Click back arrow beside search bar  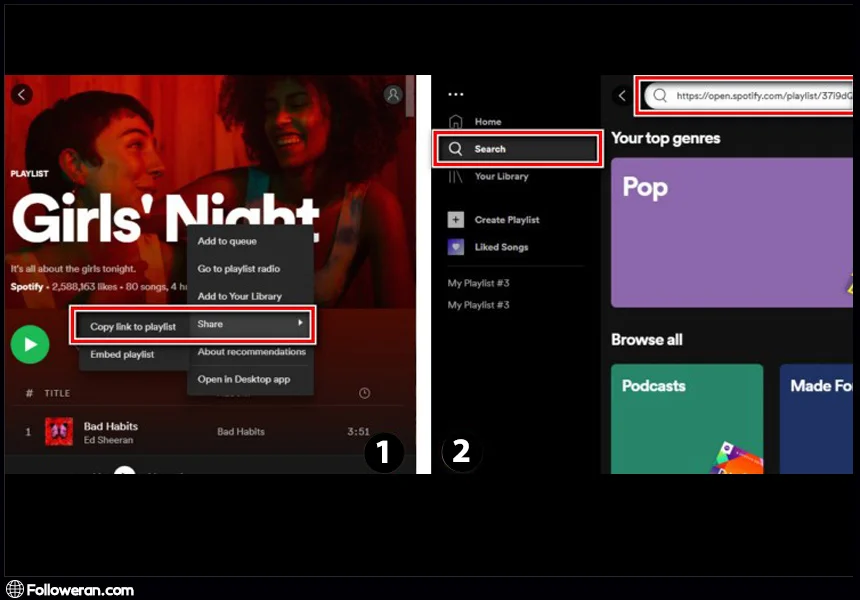click(x=622, y=96)
